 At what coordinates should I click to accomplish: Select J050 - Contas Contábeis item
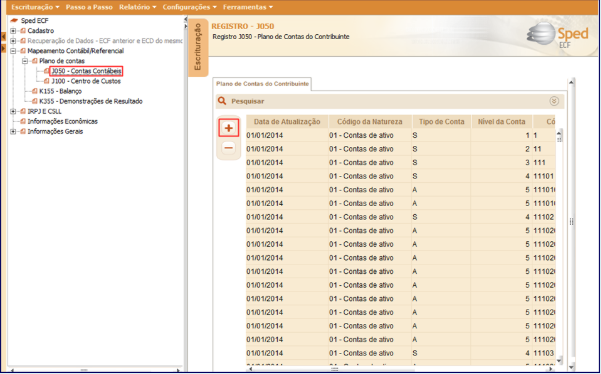tap(86, 71)
